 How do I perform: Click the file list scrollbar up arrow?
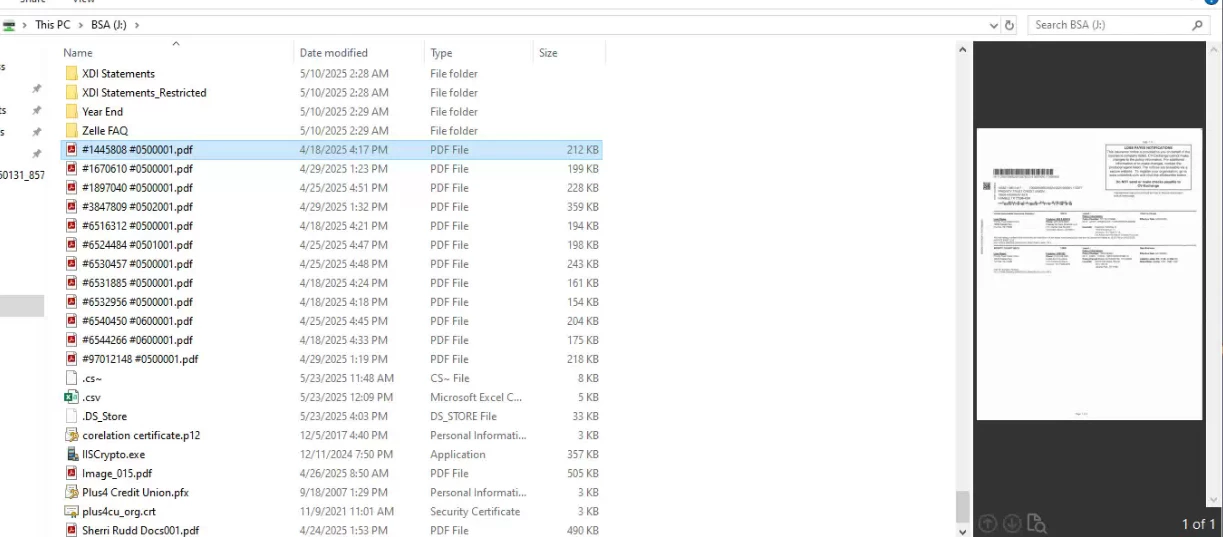(x=963, y=50)
